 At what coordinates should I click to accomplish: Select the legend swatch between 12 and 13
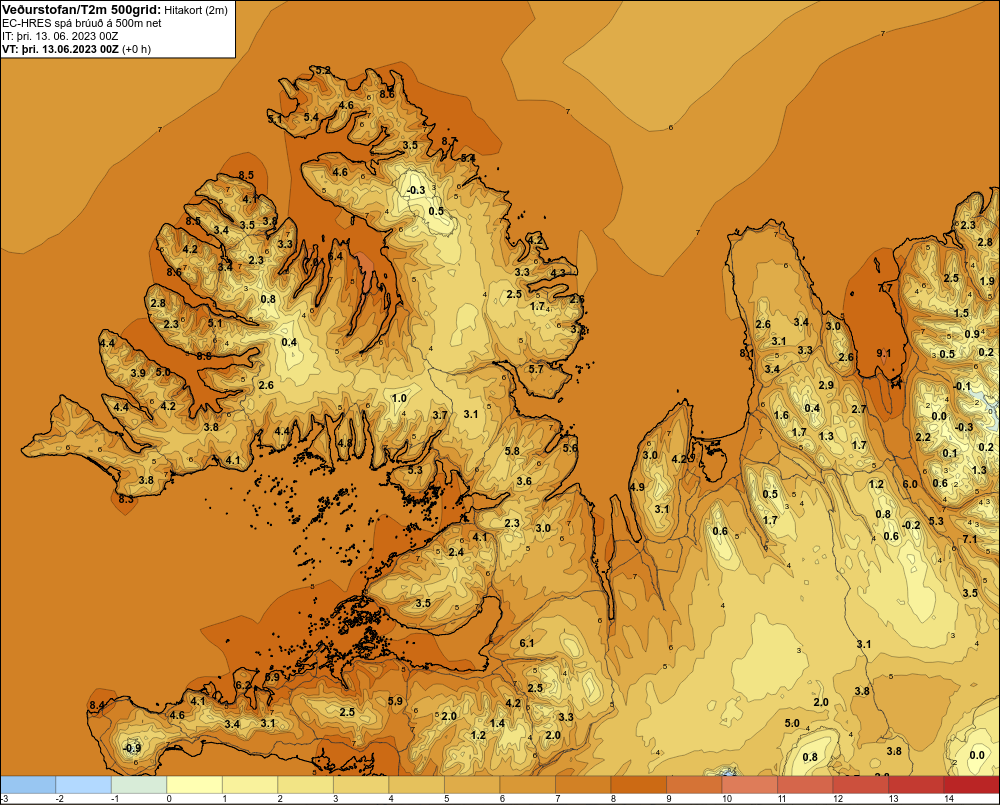point(860,785)
